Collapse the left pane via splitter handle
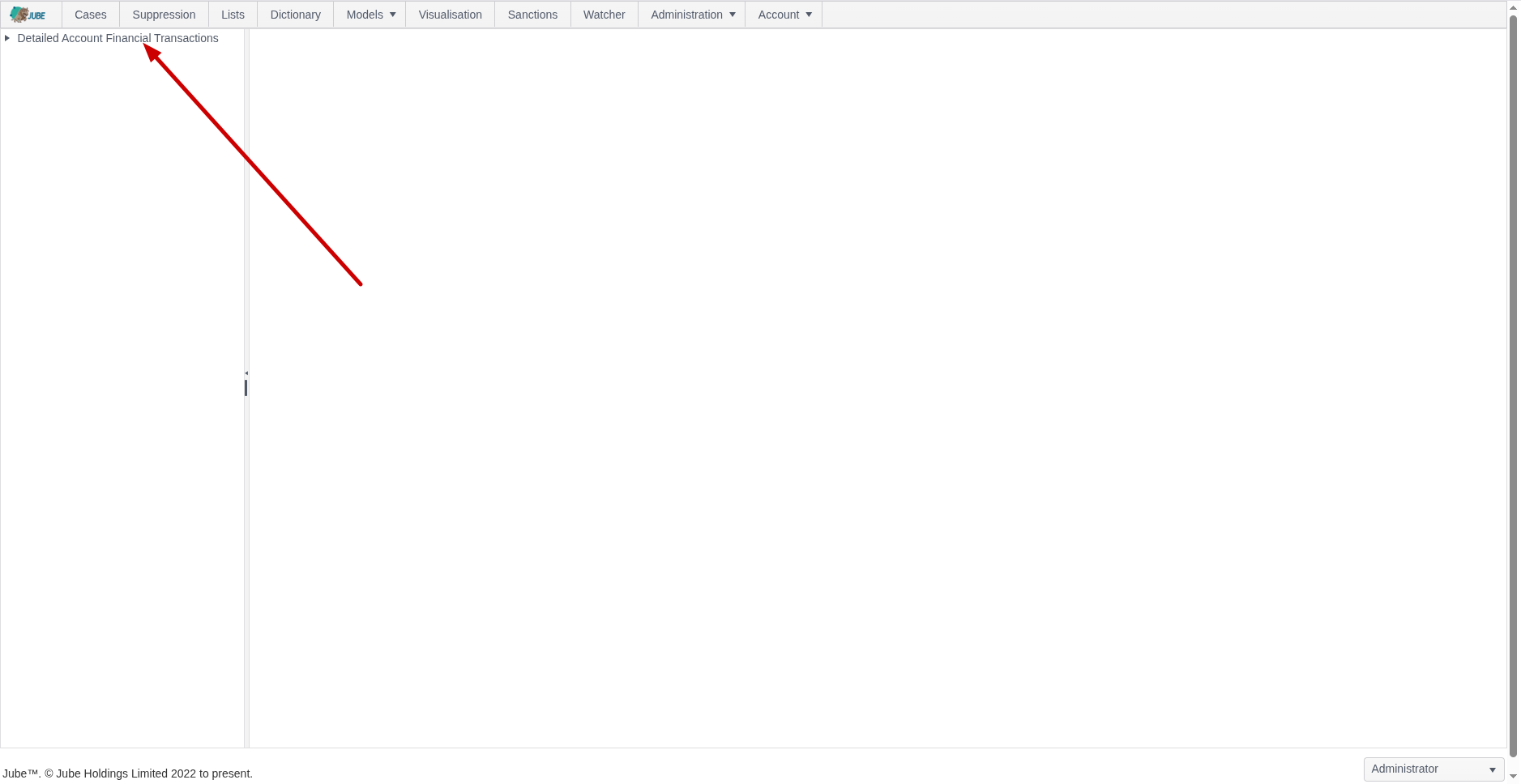Screen dimensions: 1521x784 (x=246, y=373)
